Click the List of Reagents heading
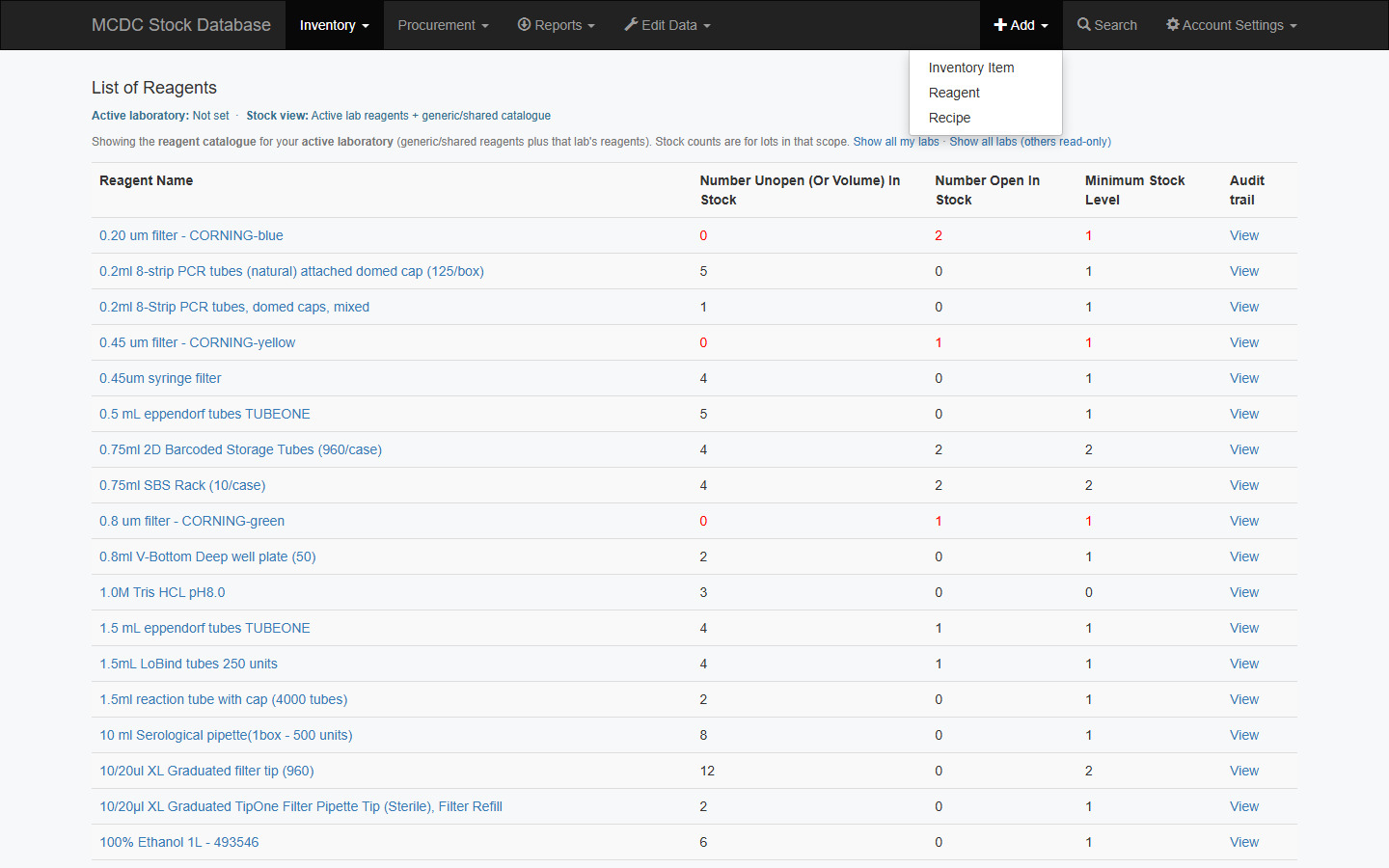Viewport: 1389px width, 868px height. point(154,88)
